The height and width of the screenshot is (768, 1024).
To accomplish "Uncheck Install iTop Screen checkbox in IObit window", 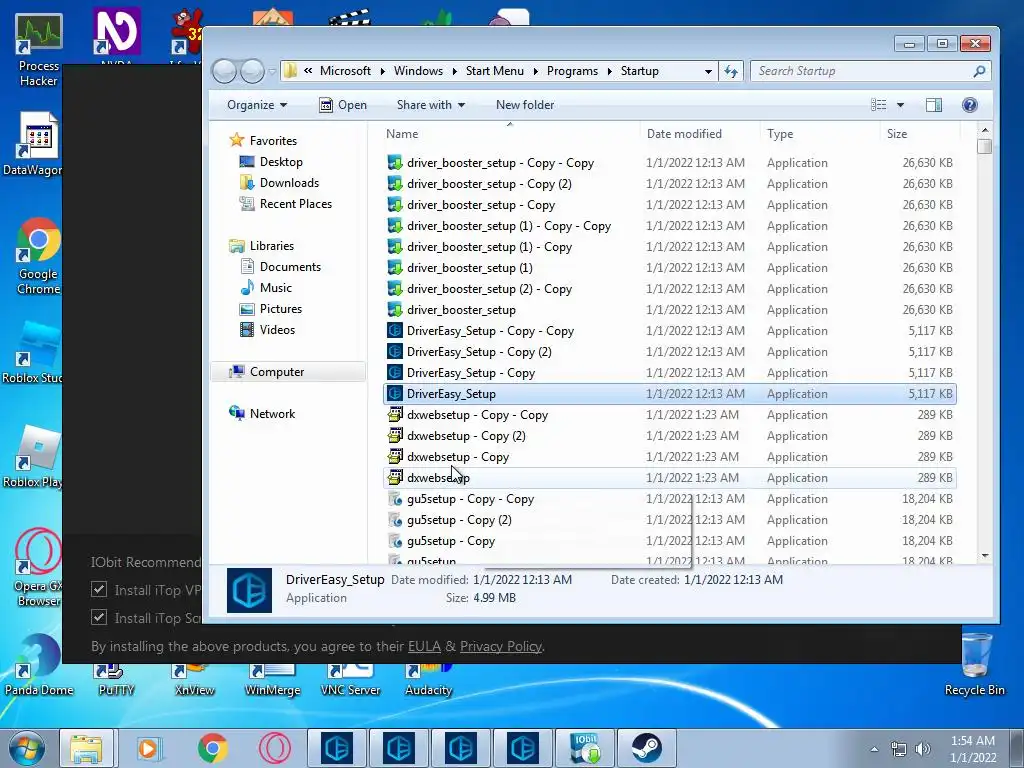I will pos(99,617).
